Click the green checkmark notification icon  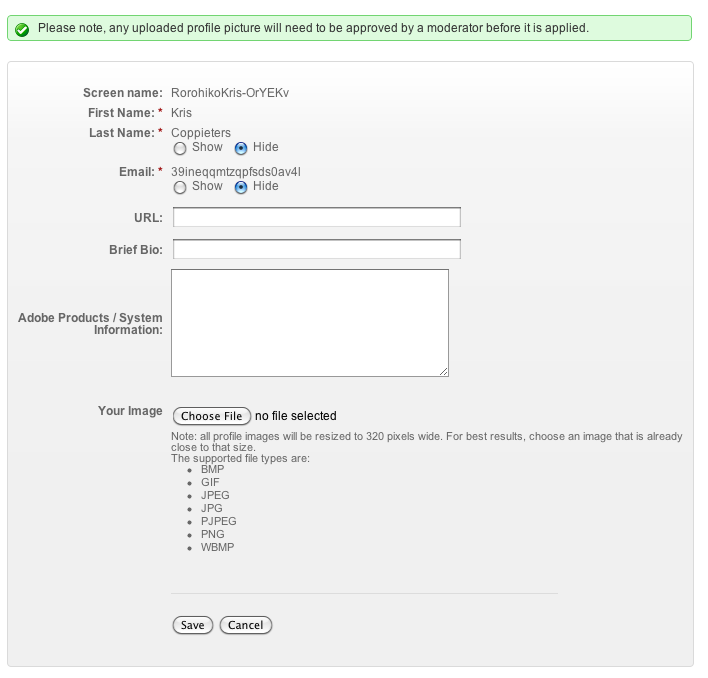point(22,29)
